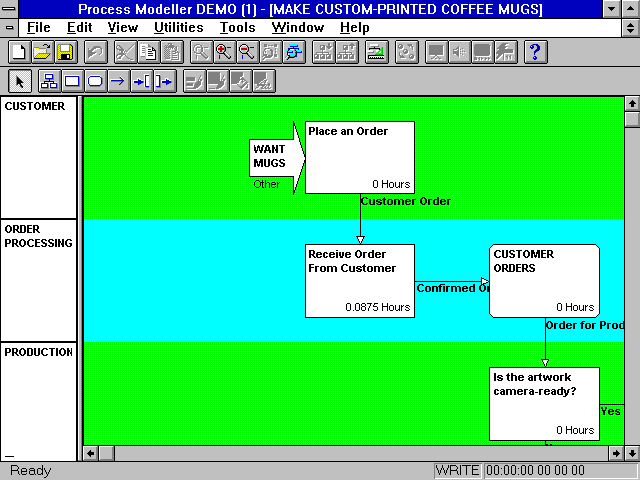Open the Utilities menu
Image resolution: width=640 pixels, height=480 pixels.
(x=178, y=28)
